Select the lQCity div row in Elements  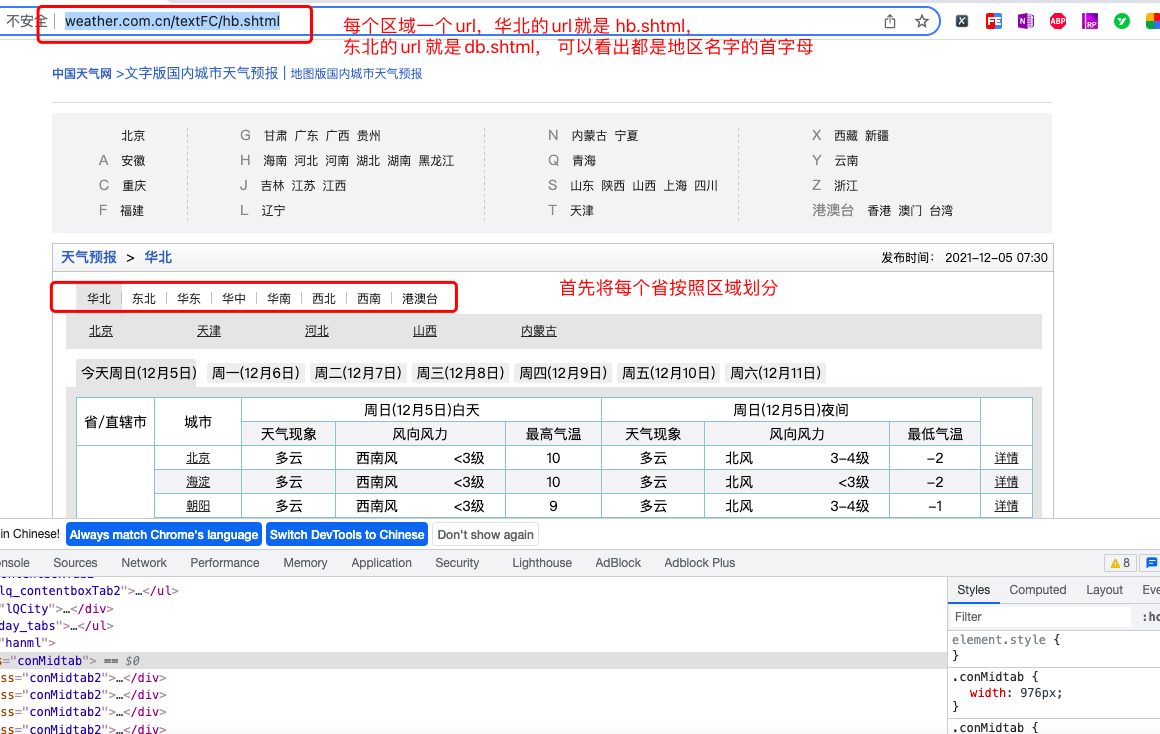click(473, 609)
